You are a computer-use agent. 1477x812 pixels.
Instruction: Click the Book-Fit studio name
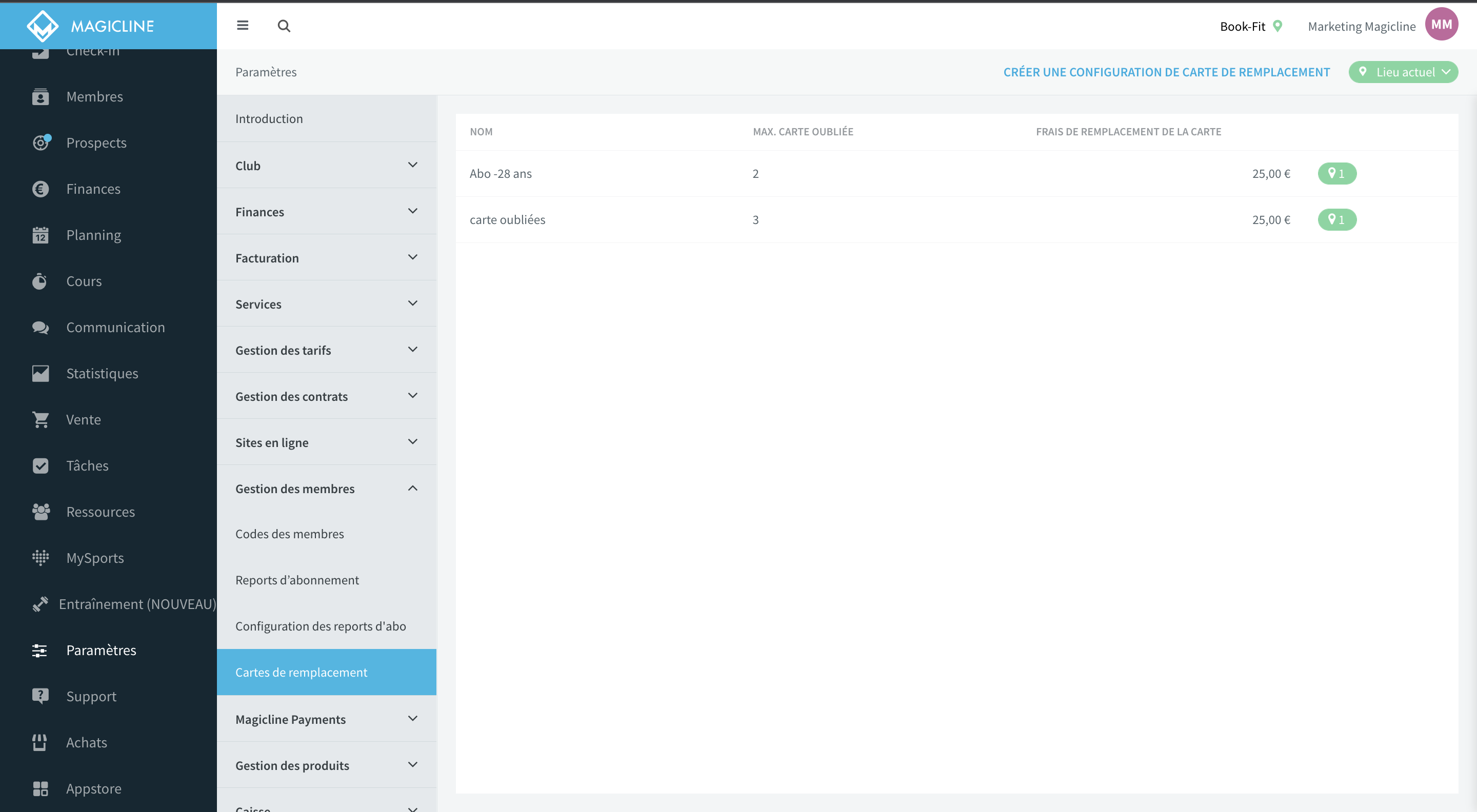point(1243,26)
